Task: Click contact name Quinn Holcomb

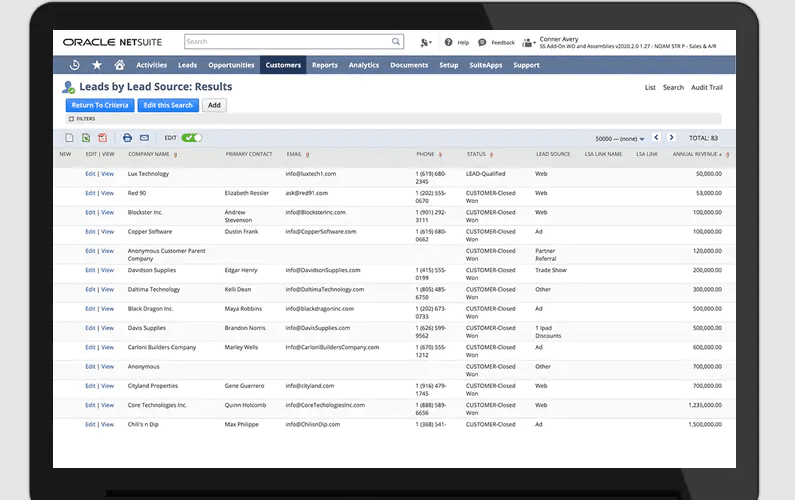Action: 245,405
